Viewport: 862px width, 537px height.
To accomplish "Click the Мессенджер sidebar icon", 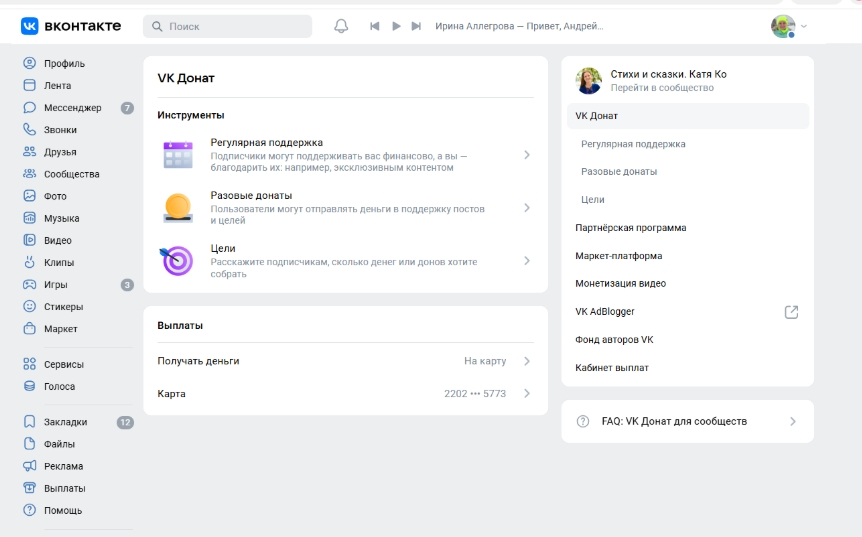I will (x=29, y=108).
